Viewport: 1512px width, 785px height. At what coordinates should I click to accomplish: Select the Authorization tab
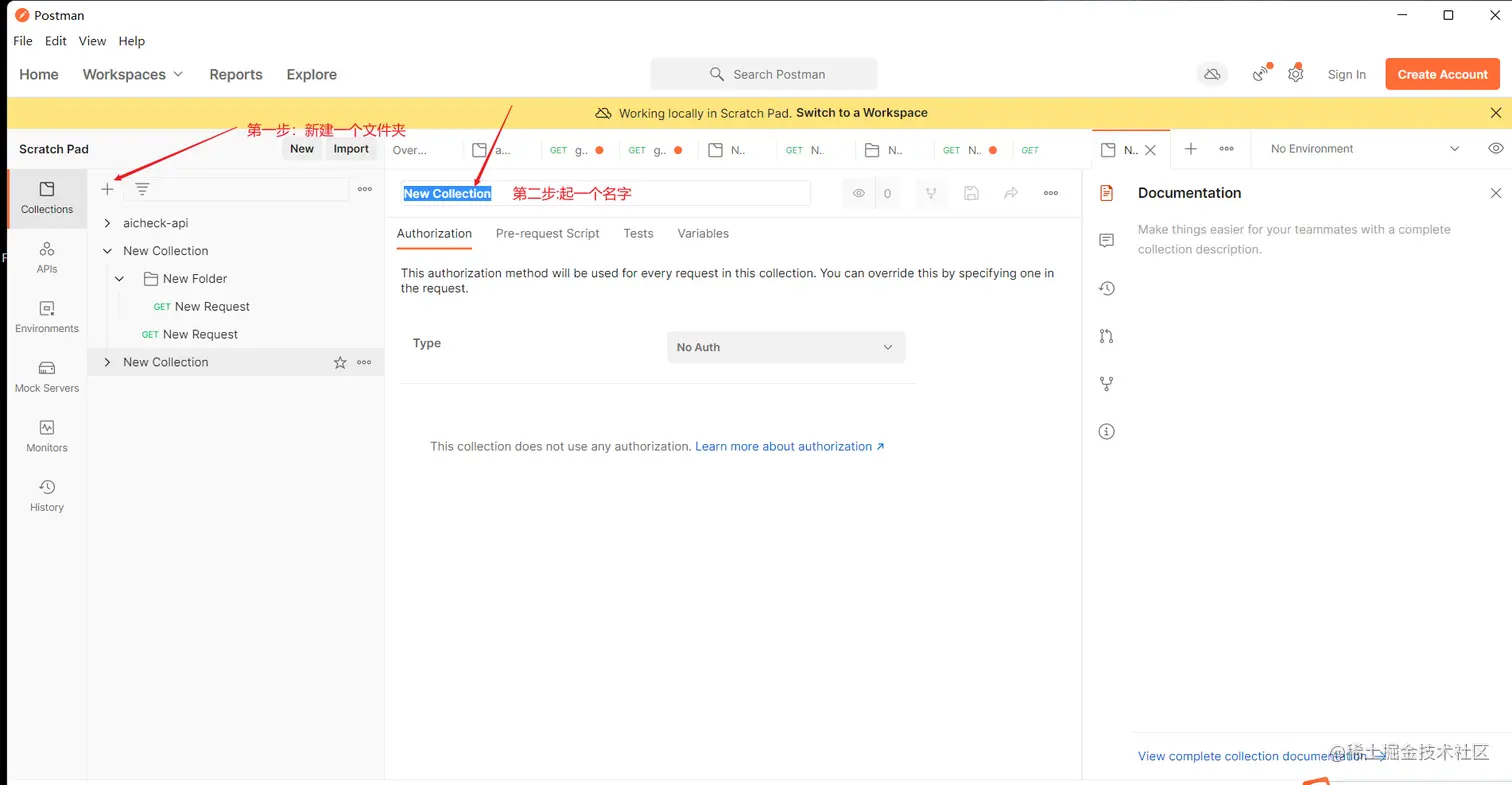[434, 233]
